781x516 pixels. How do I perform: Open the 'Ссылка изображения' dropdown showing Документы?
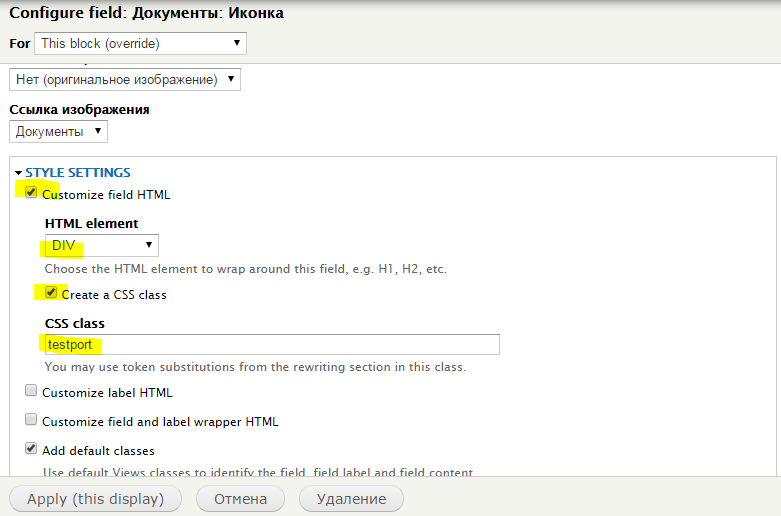[x=58, y=131]
